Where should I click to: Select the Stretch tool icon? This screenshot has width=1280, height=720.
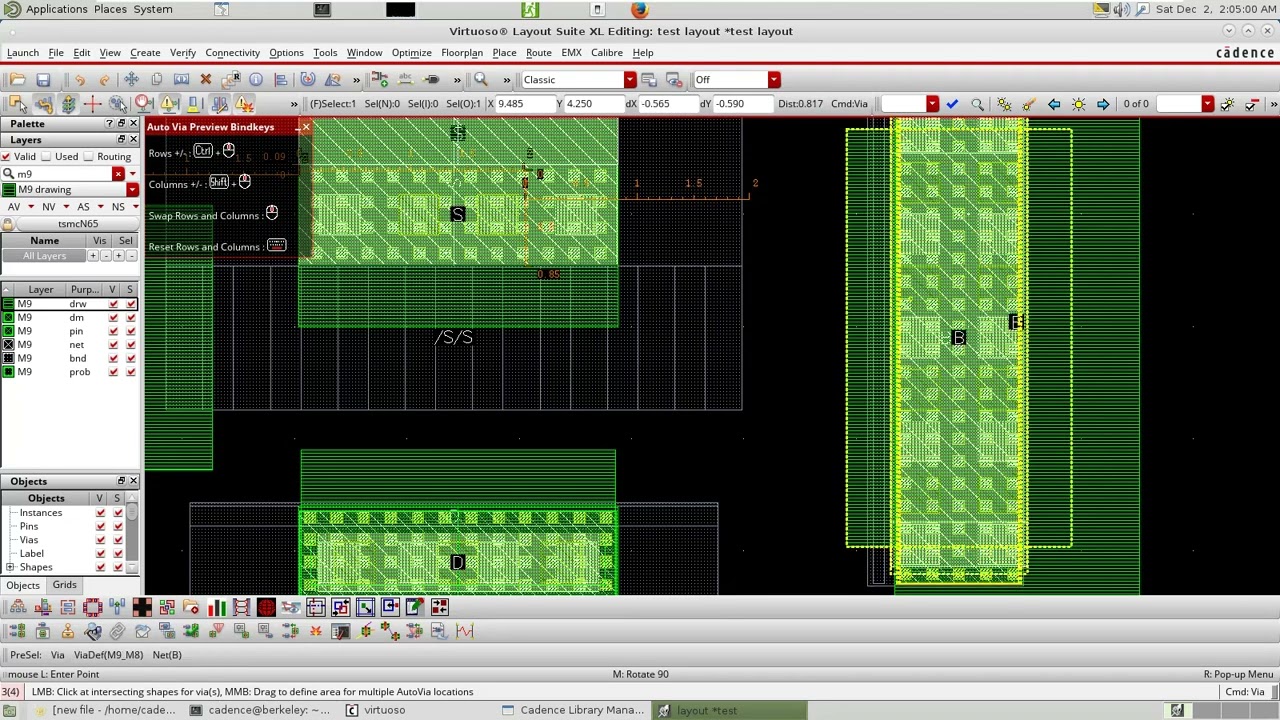(181, 80)
